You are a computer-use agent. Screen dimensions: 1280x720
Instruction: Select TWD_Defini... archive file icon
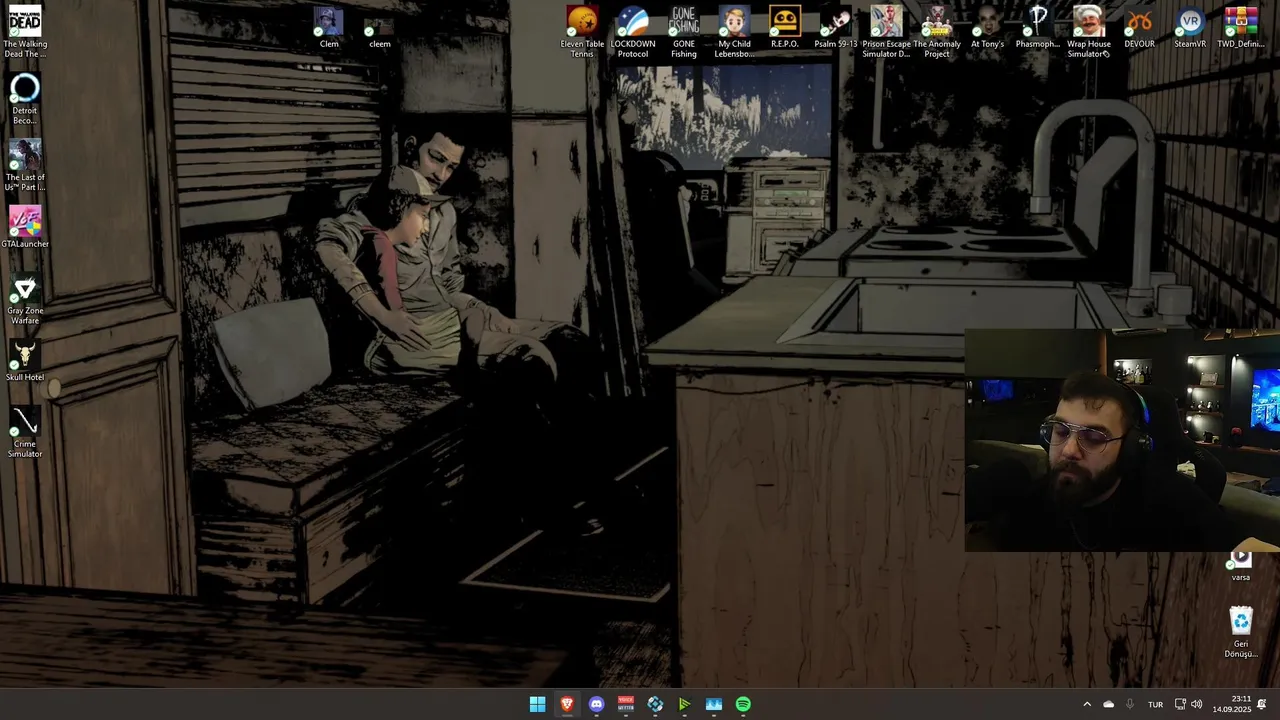pyautogui.click(x=1241, y=27)
